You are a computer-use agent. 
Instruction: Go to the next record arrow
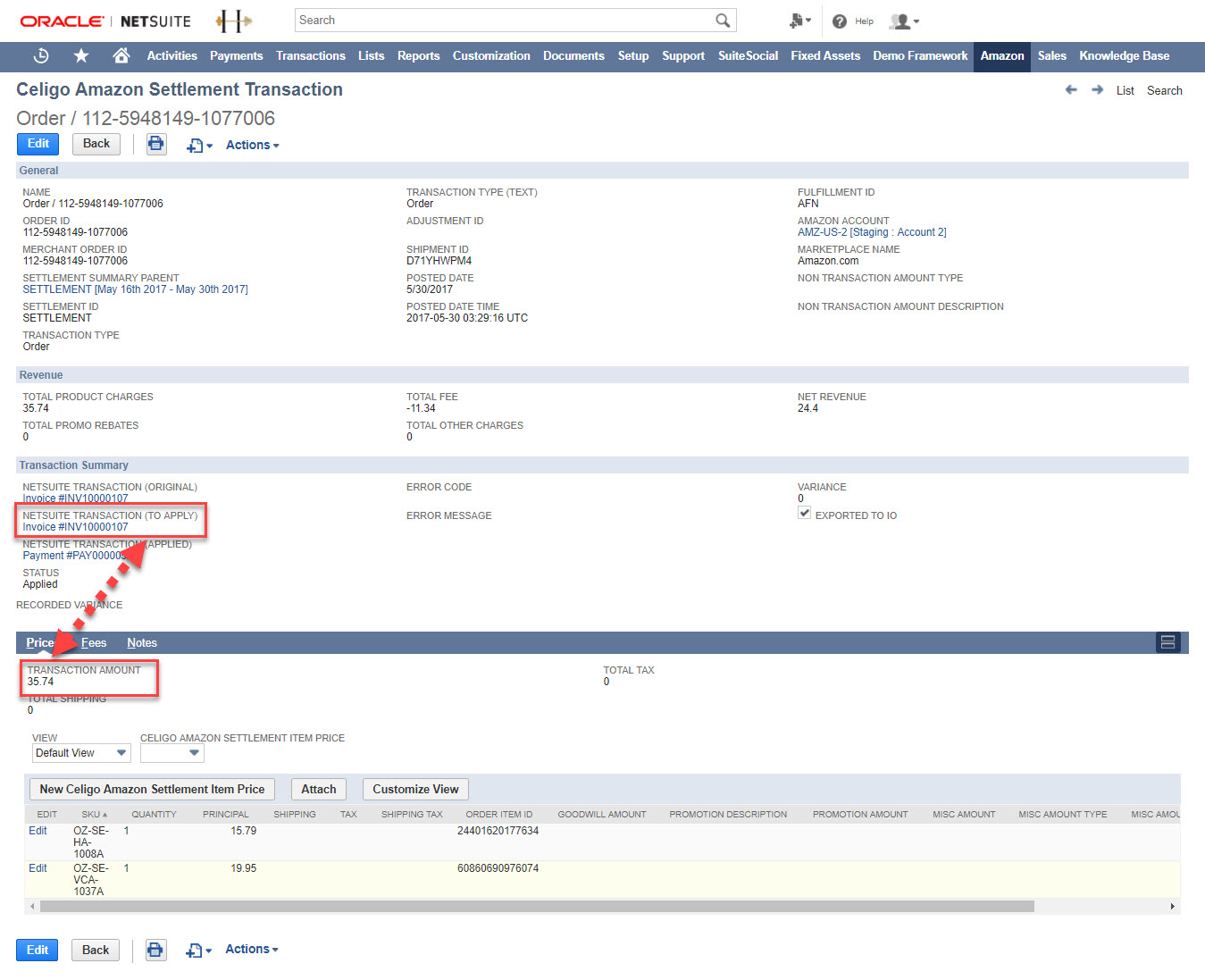(1097, 89)
